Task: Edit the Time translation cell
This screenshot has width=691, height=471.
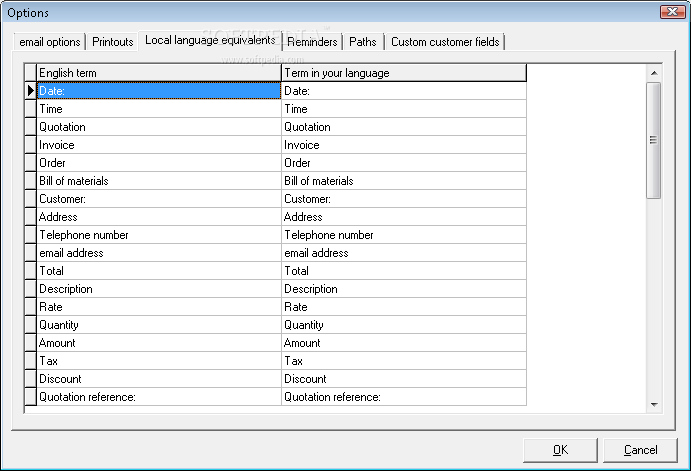Action: pyautogui.click(x=404, y=109)
